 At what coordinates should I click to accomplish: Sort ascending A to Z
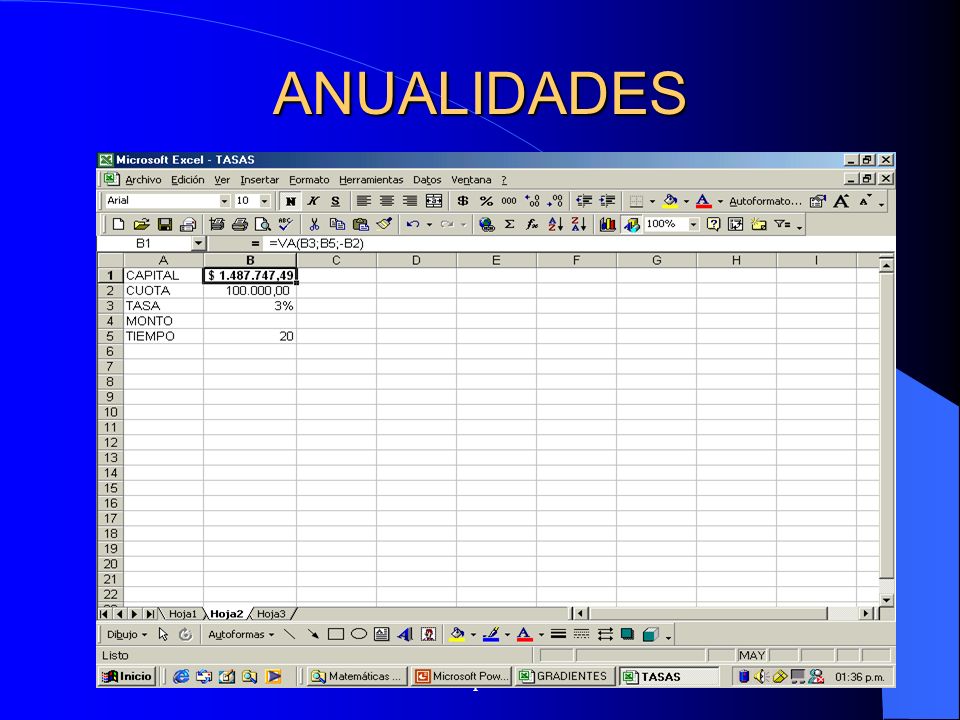point(555,224)
